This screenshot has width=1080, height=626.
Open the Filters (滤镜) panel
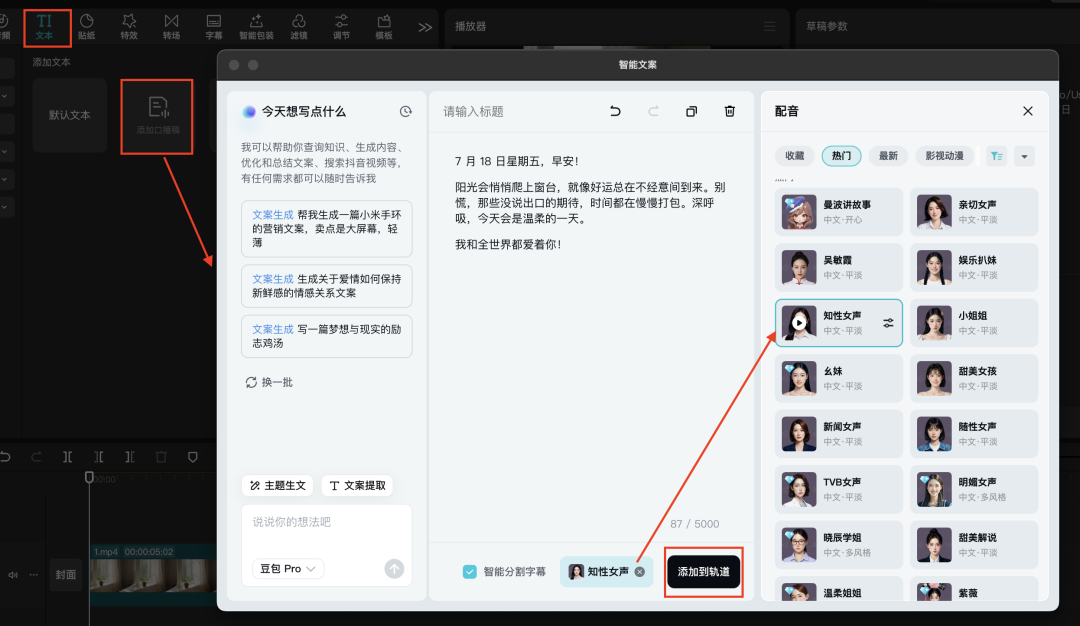pos(298,25)
